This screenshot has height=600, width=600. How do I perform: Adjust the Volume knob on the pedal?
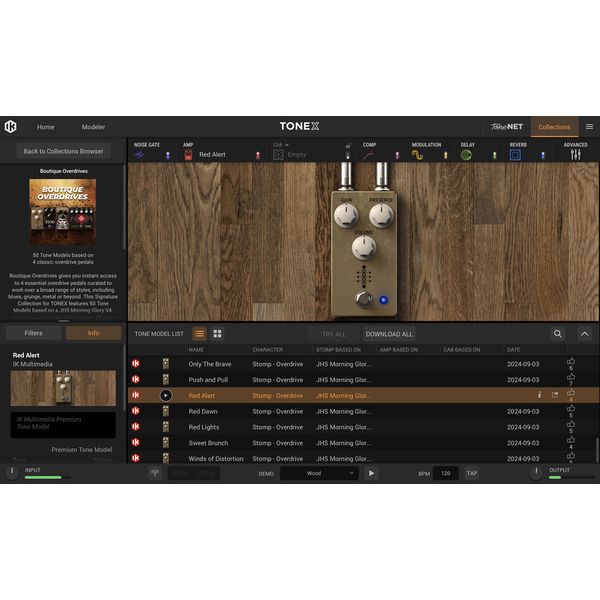(364, 248)
